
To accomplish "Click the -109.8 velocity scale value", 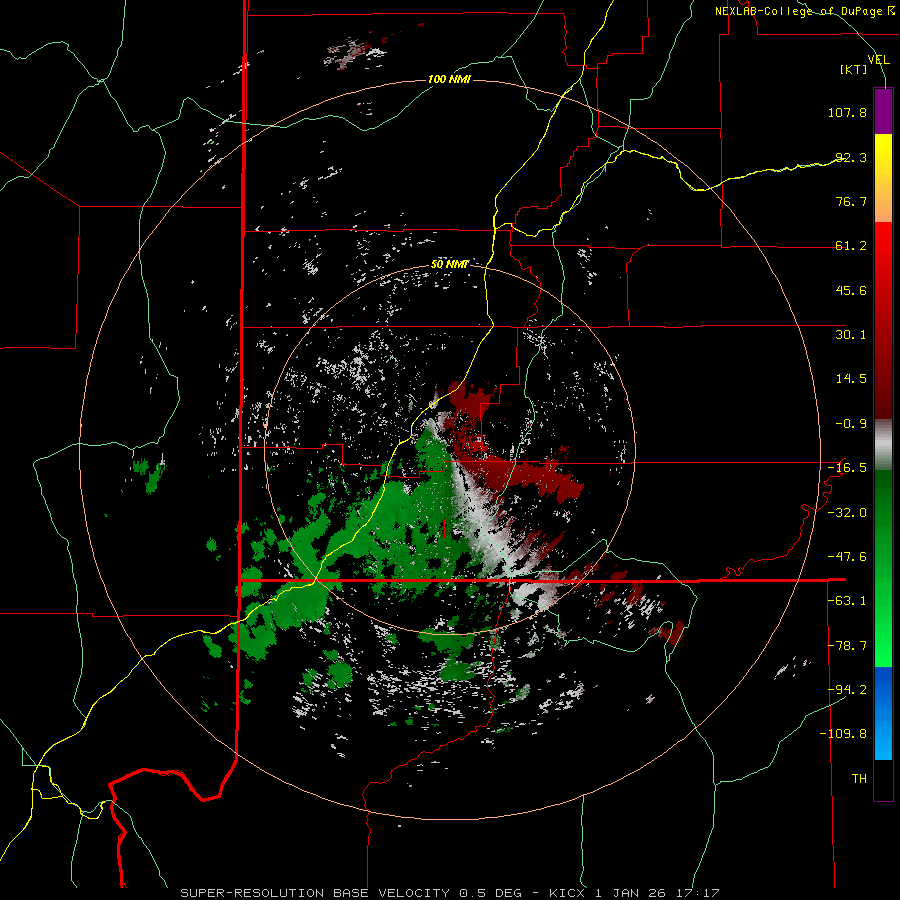I will pos(843,734).
